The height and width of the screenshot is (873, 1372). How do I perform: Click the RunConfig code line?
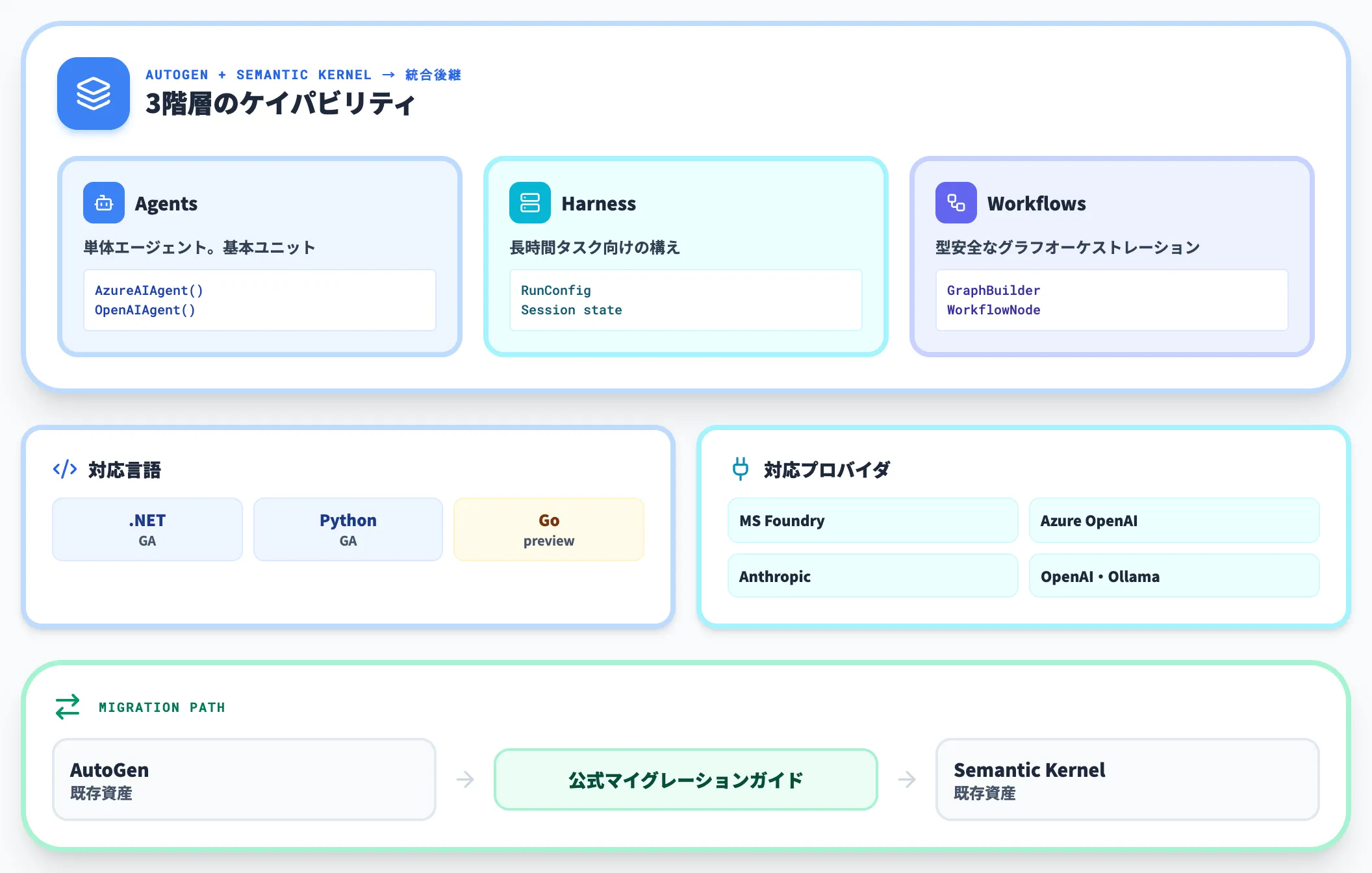point(556,290)
